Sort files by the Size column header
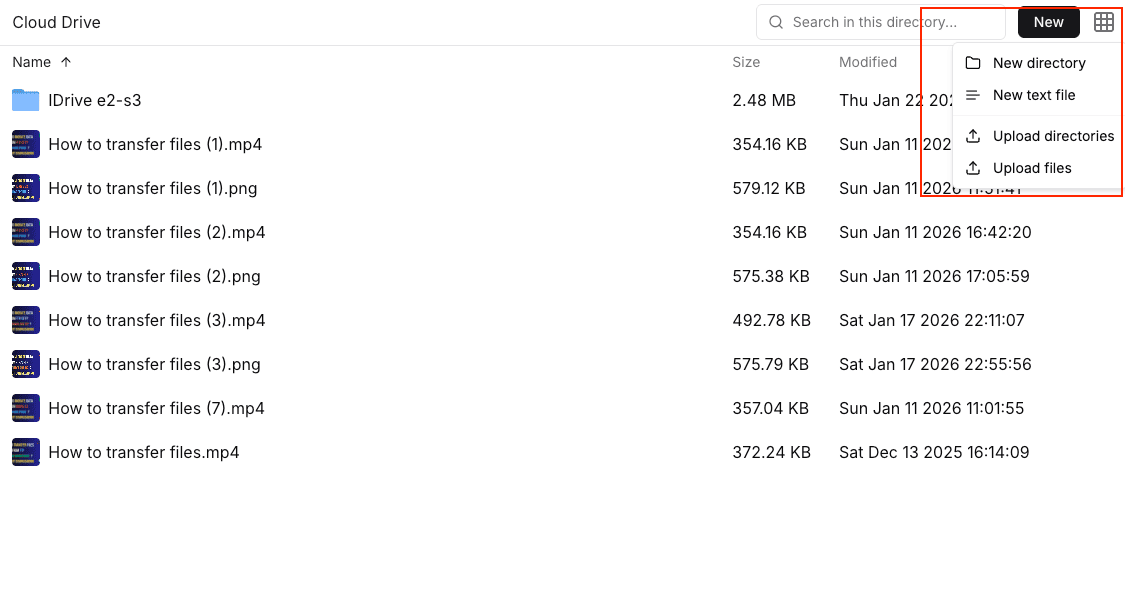The width and height of the screenshot is (1125, 592). tap(746, 61)
